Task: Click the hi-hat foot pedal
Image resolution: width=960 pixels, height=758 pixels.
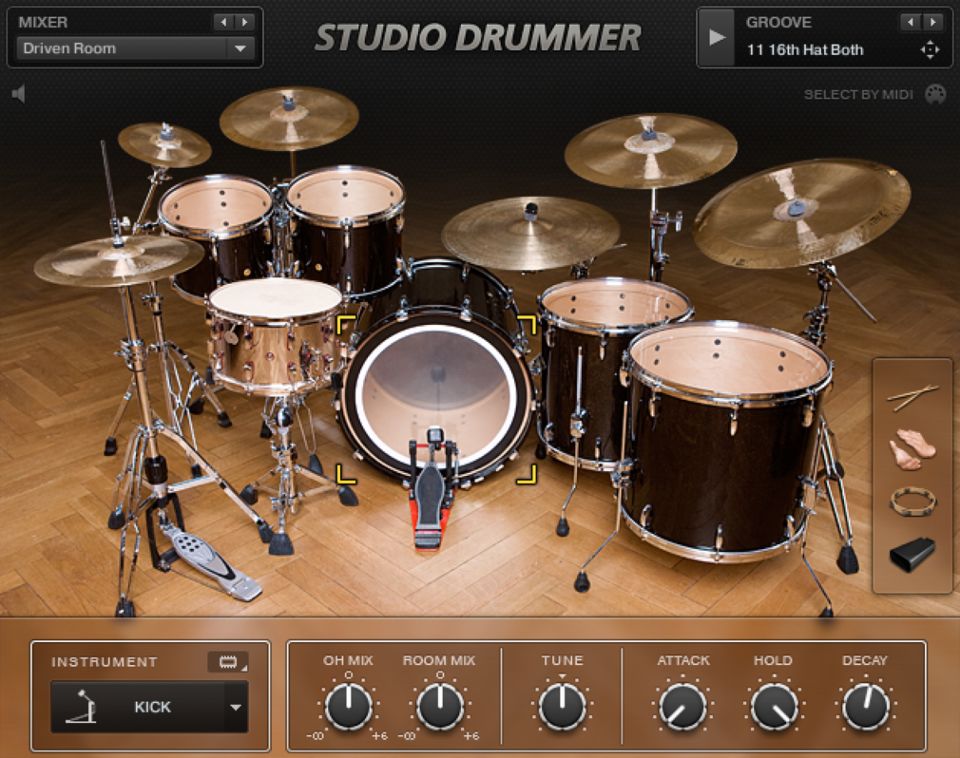Action: [x=204, y=560]
